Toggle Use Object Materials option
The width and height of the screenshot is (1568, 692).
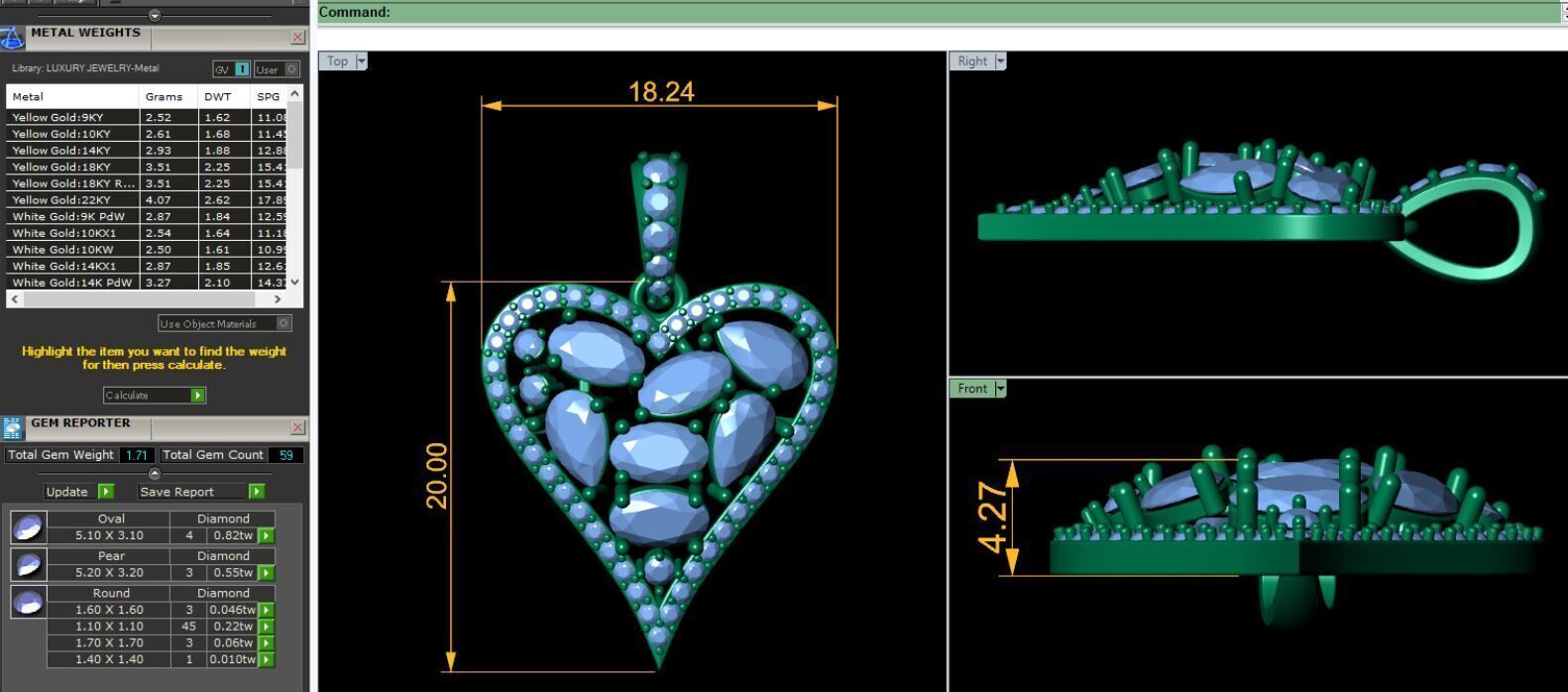pyautogui.click(x=224, y=323)
